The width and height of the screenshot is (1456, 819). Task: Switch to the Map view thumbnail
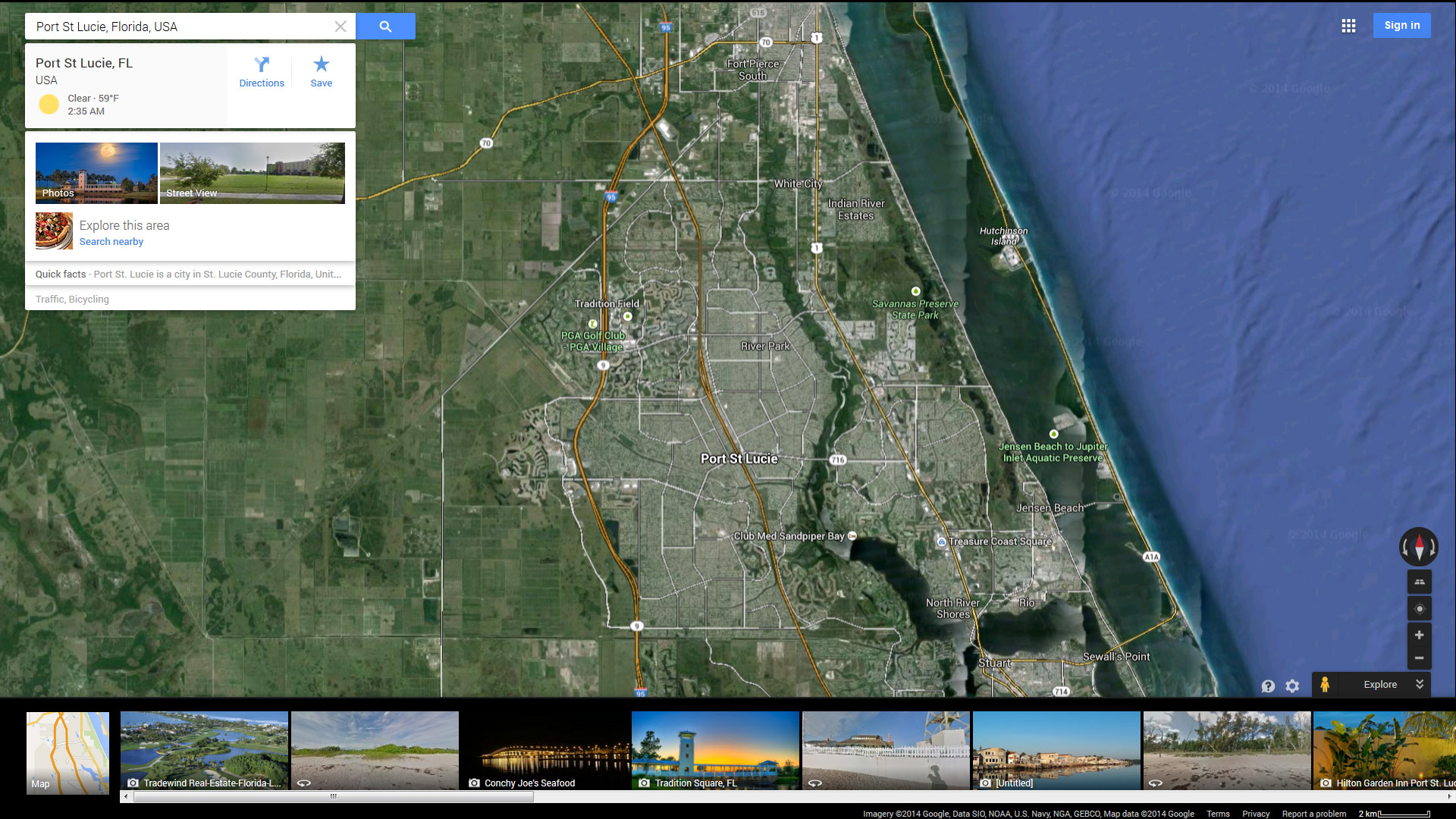[x=67, y=752]
